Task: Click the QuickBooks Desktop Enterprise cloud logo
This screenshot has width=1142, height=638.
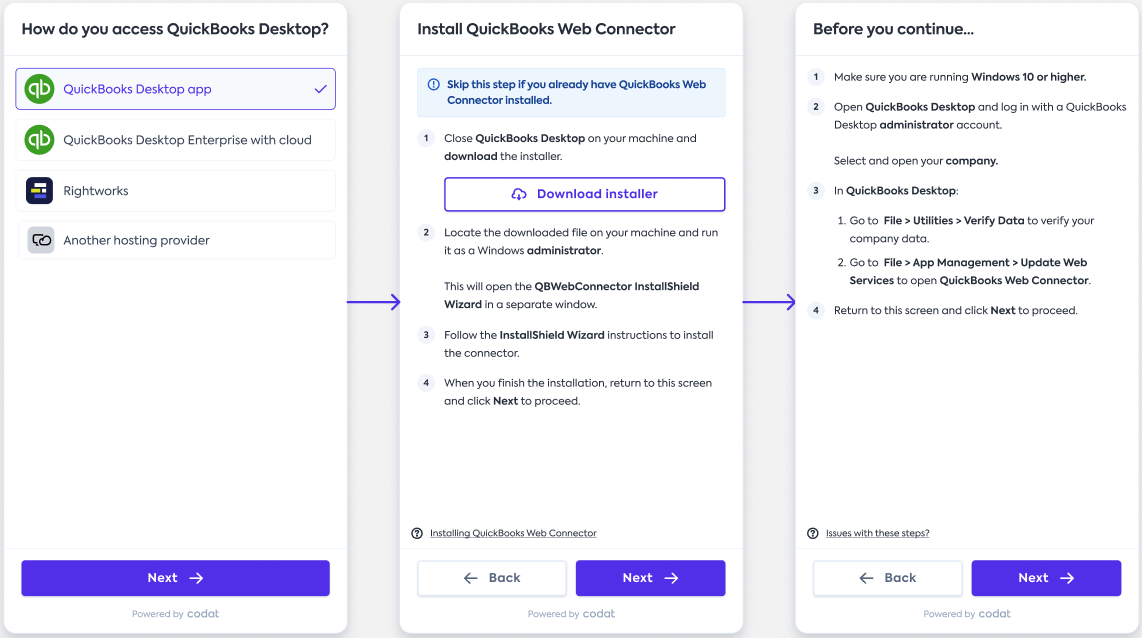Action: (39, 140)
